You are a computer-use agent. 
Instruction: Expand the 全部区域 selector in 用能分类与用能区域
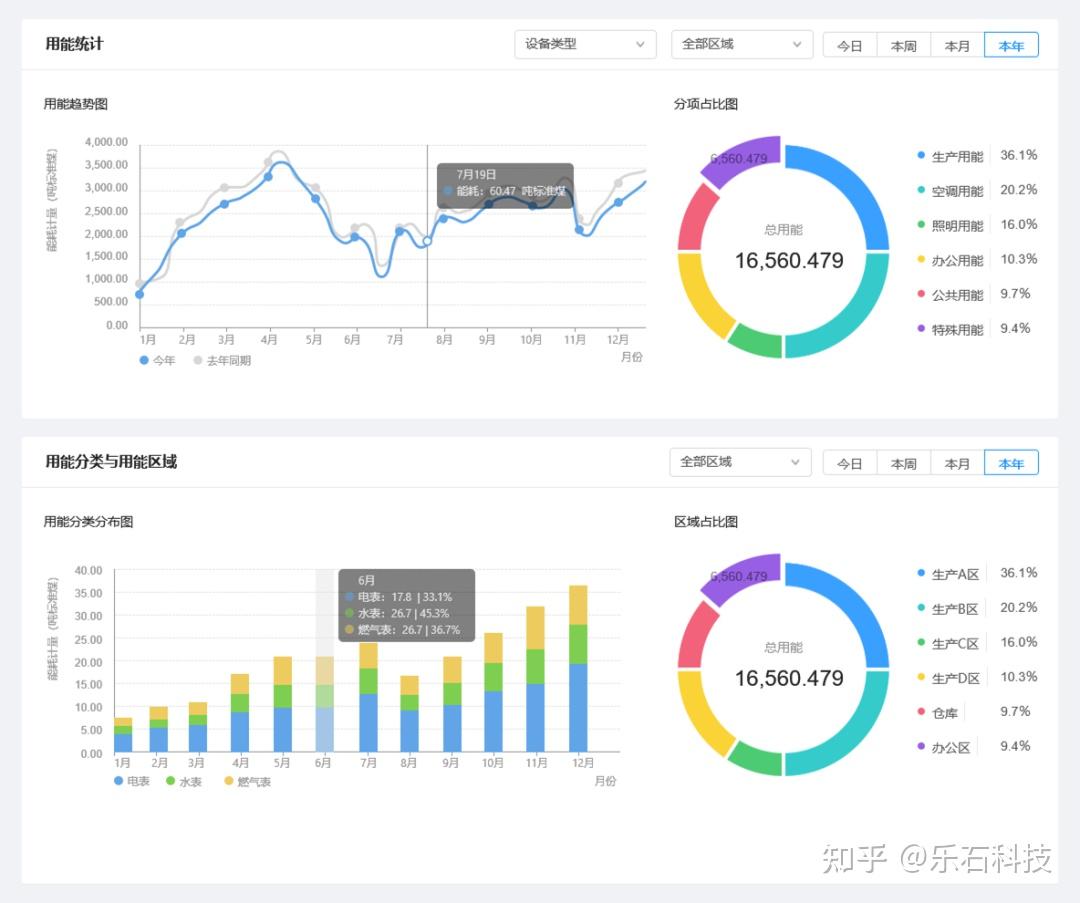[740, 462]
